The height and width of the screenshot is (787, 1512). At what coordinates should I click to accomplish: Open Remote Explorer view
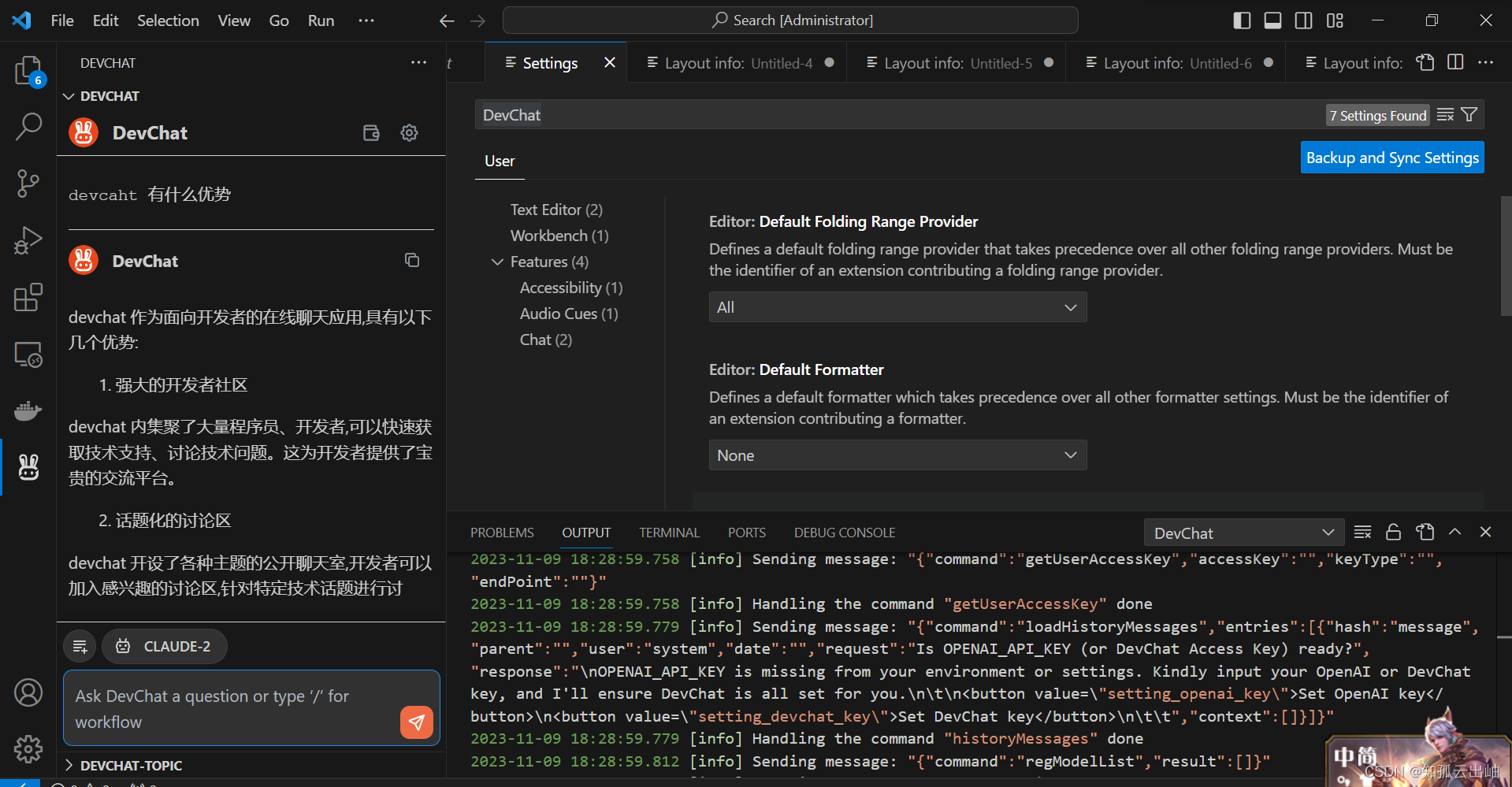tap(28, 355)
